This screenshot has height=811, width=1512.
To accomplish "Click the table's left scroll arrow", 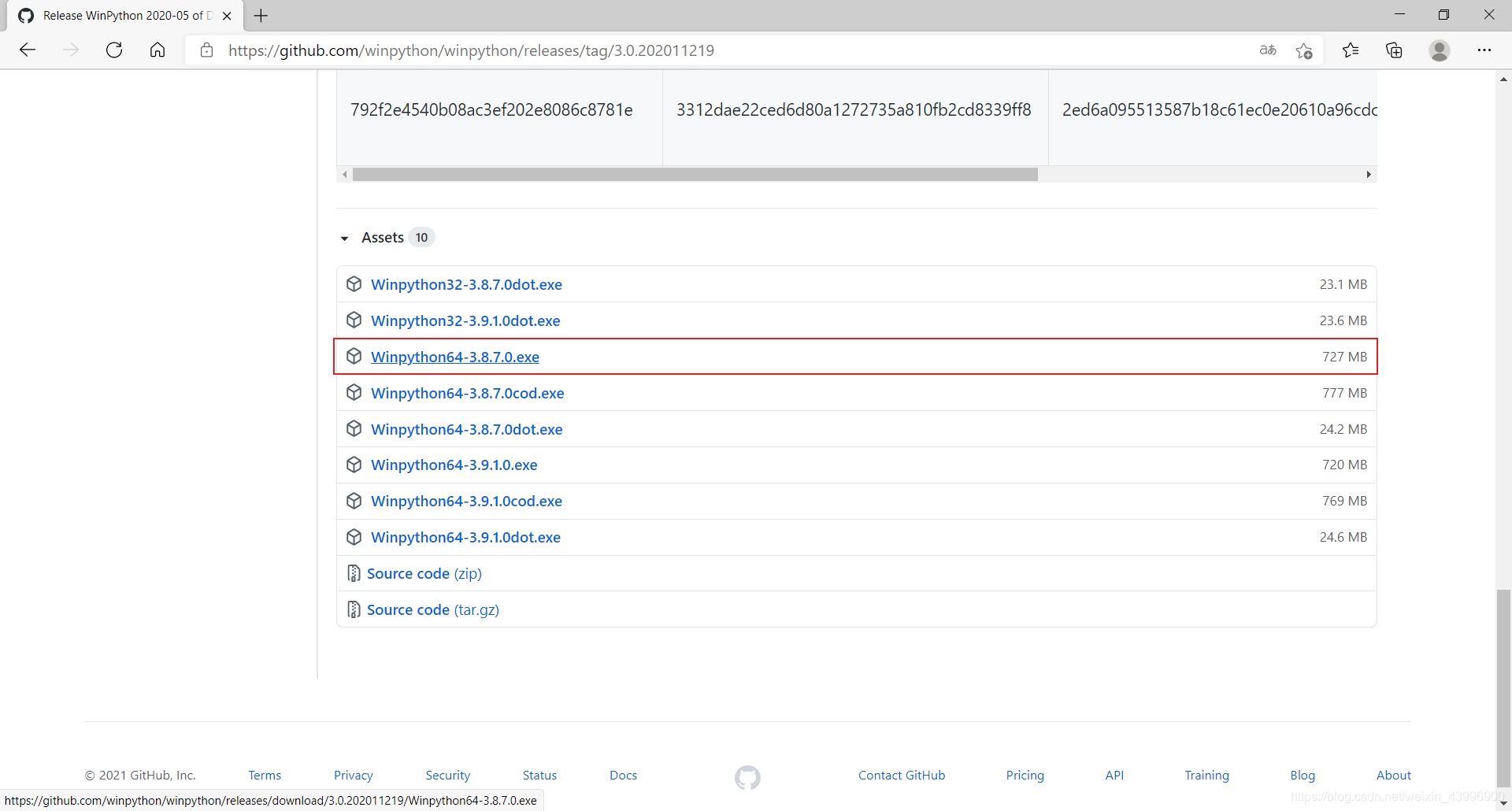I will click(x=344, y=174).
